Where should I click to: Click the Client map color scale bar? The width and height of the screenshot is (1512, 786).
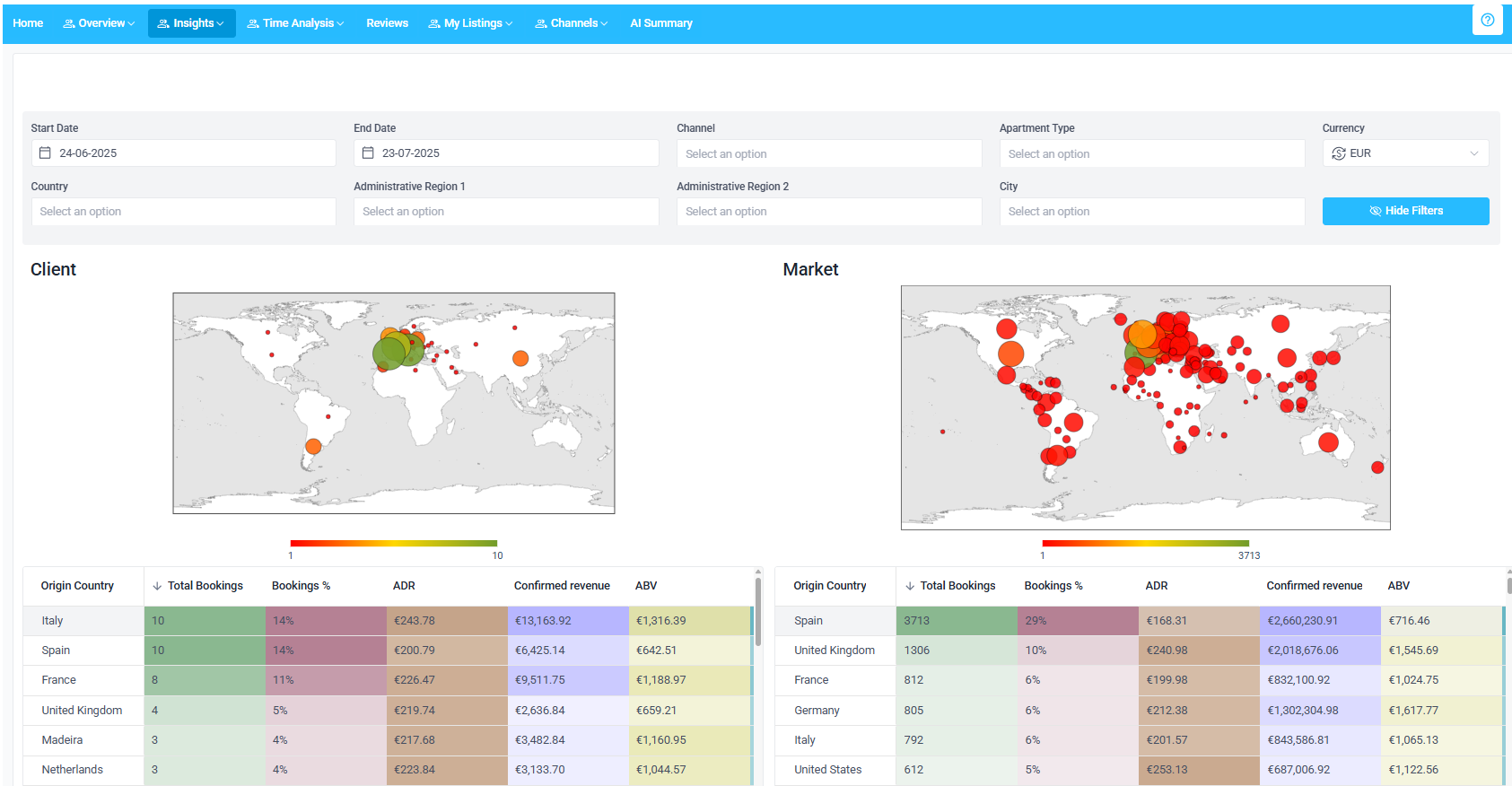[x=394, y=543]
